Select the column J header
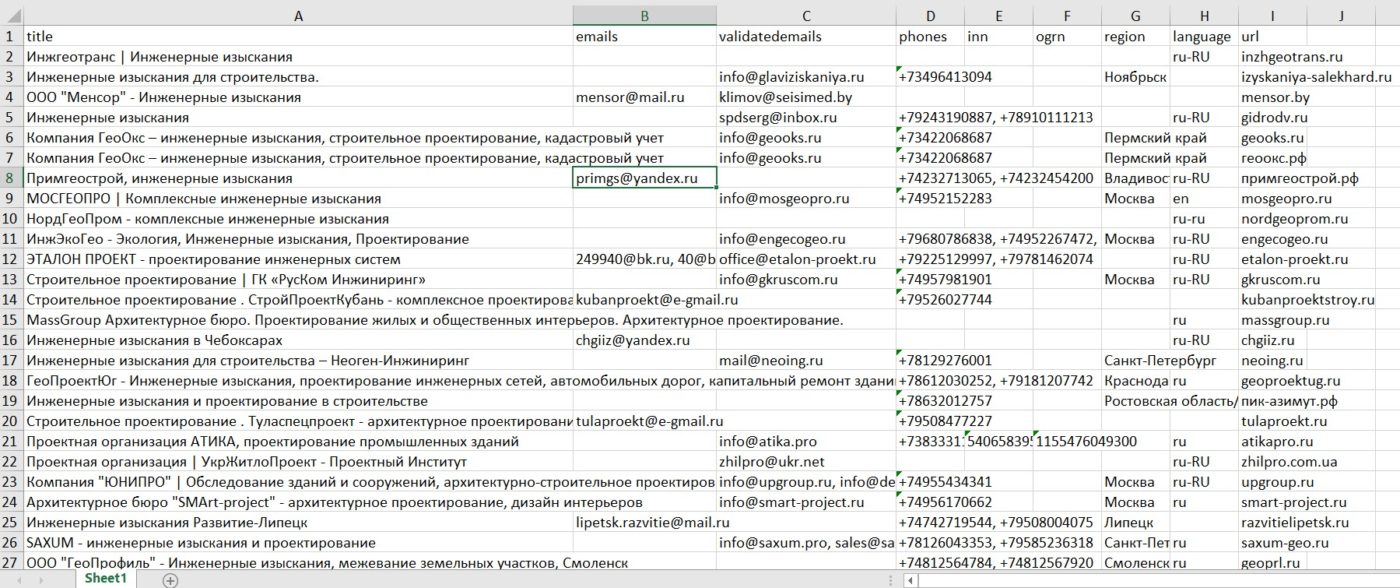The height and width of the screenshot is (588, 1400). [1340, 15]
